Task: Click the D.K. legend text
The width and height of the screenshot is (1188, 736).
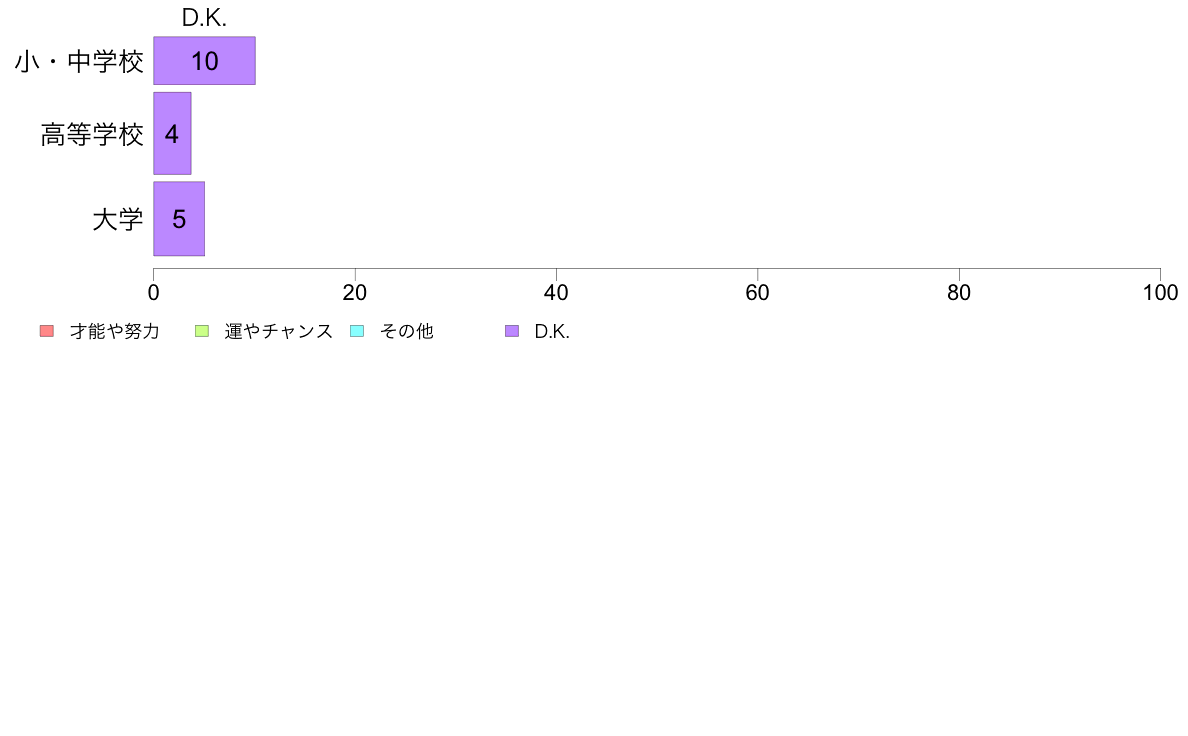Action: tap(552, 331)
